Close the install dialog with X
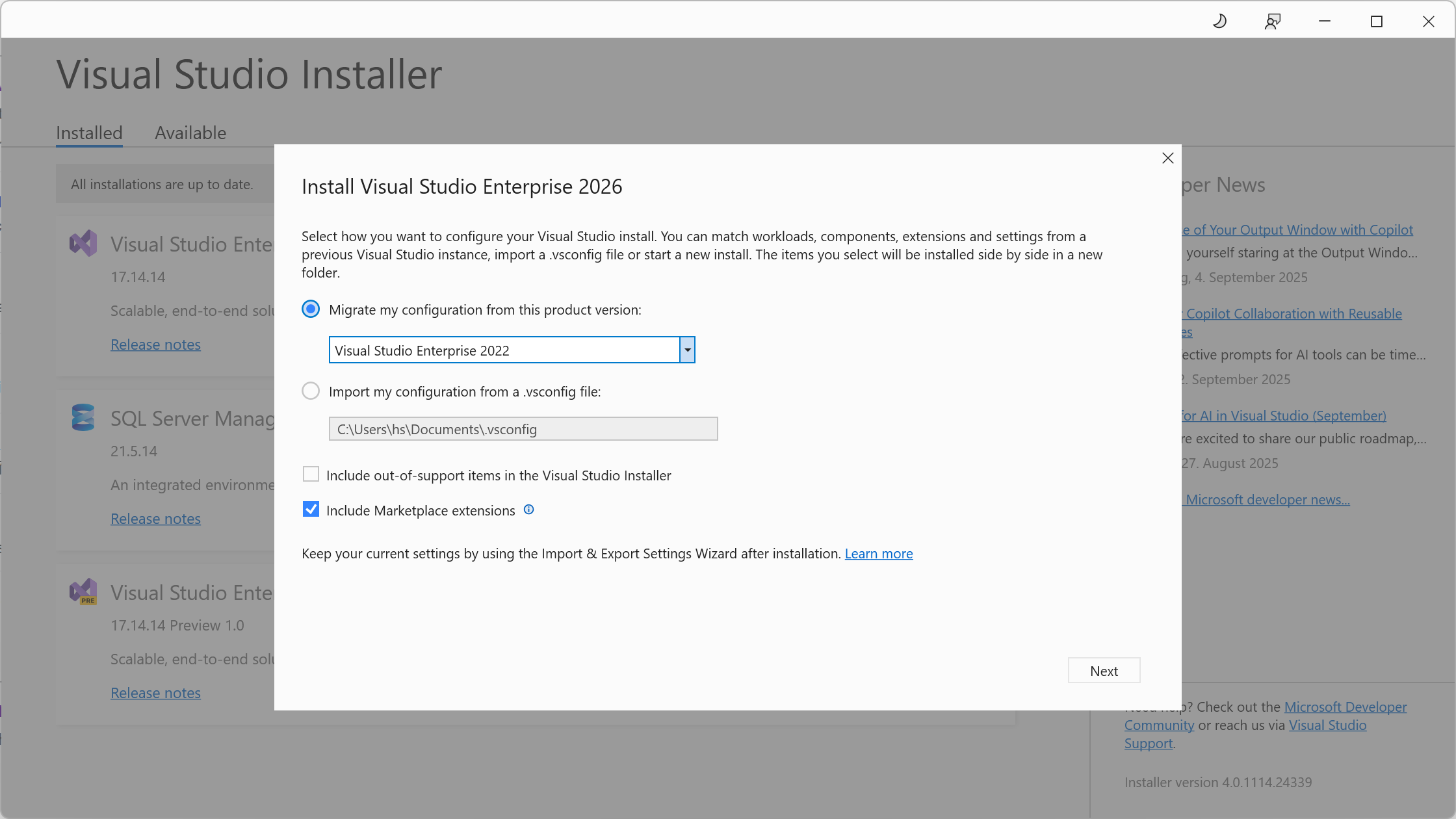The height and width of the screenshot is (819, 1456). pyautogui.click(x=1167, y=158)
